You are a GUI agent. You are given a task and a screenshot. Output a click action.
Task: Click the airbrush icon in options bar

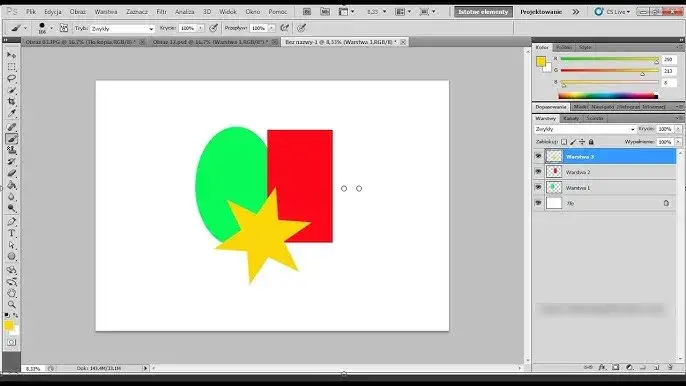pos(285,28)
